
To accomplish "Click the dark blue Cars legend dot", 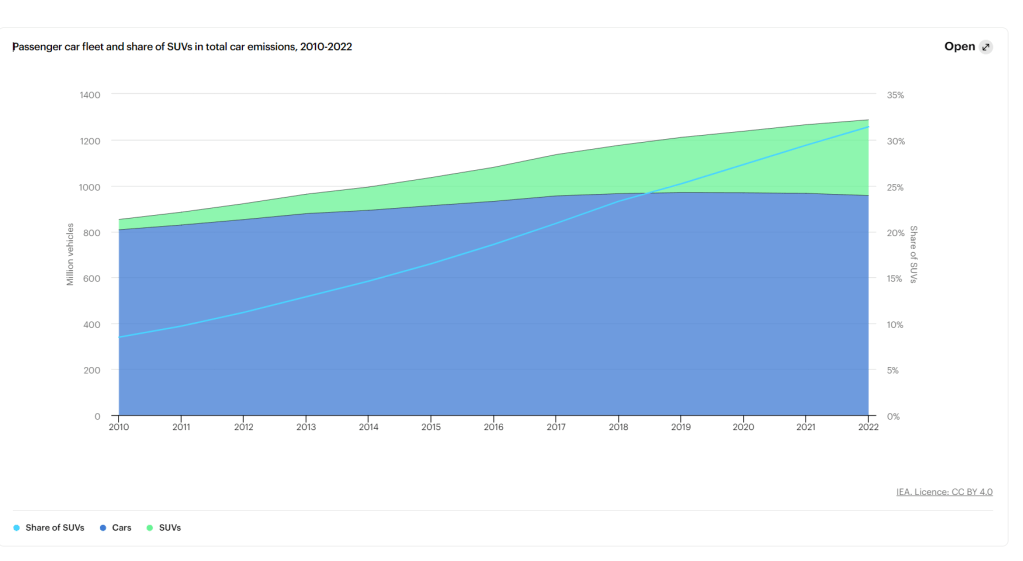I will pos(103,527).
